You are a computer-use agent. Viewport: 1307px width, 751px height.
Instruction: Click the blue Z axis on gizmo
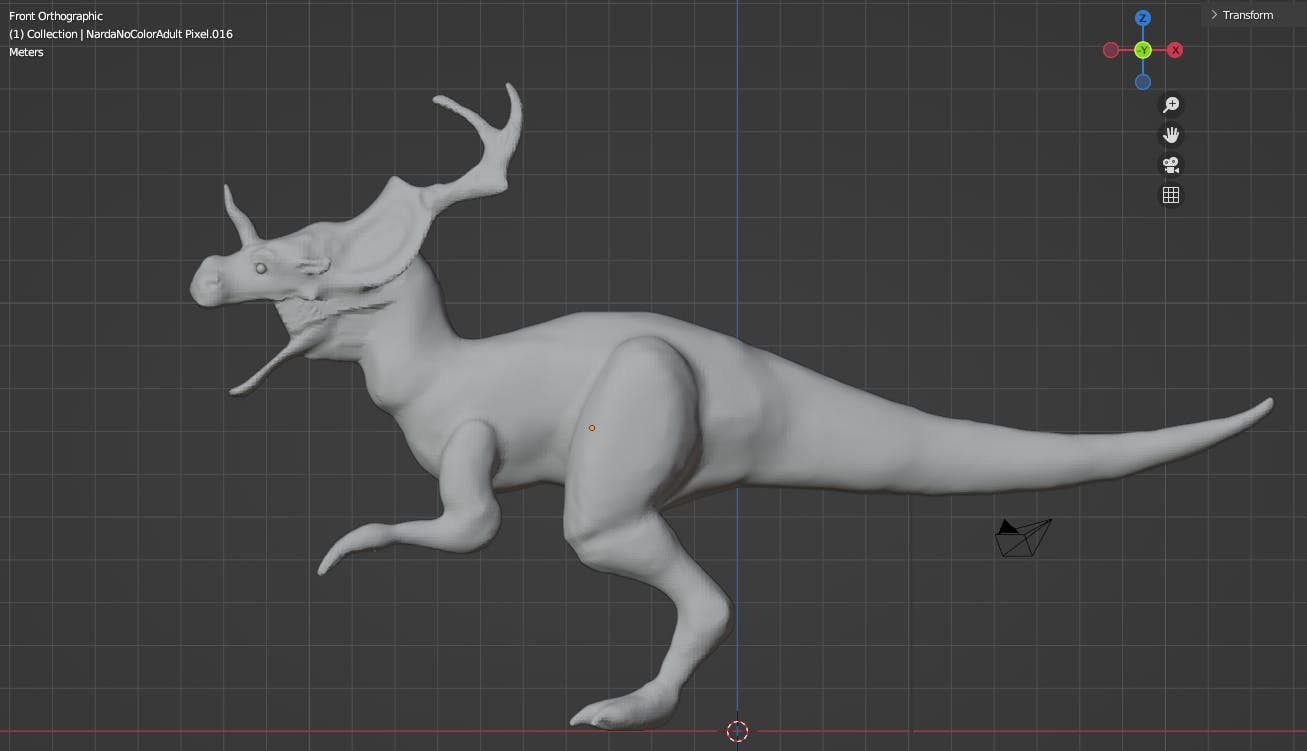click(x=1143, y=18)
